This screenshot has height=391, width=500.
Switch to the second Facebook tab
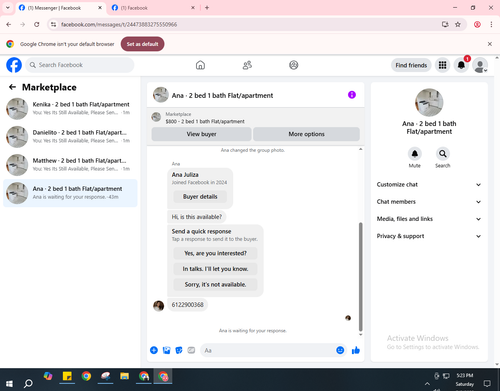[153, 8]
